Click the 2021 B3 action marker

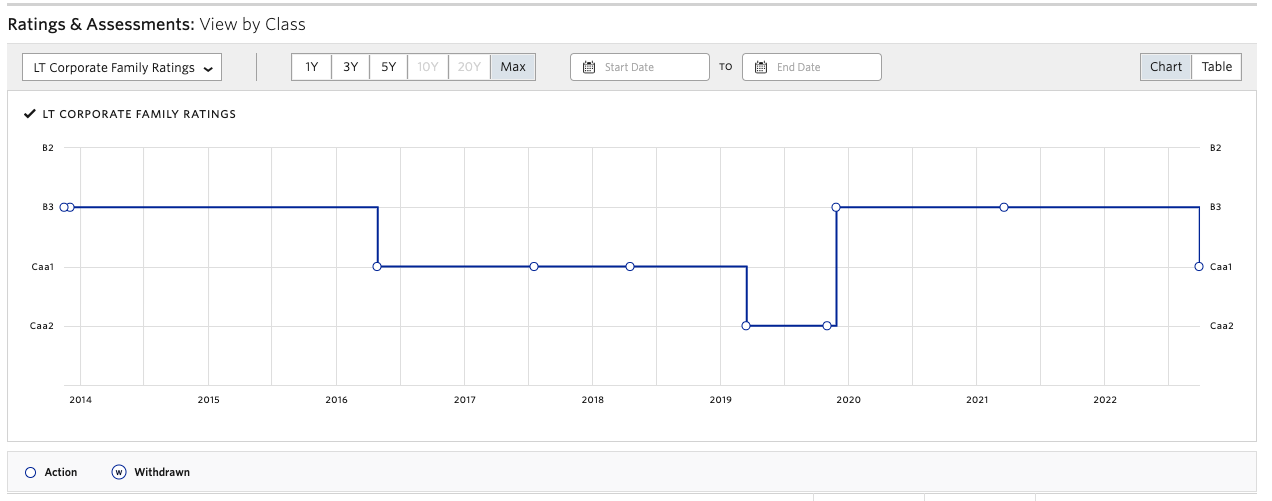1004,208
